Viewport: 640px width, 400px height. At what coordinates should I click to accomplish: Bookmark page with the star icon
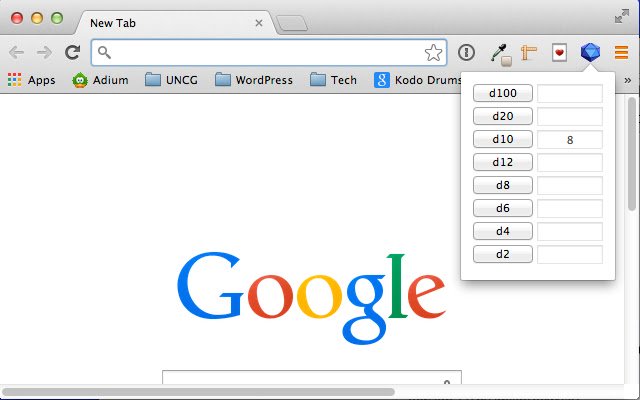pyautogui.click(x=433, y=53)
